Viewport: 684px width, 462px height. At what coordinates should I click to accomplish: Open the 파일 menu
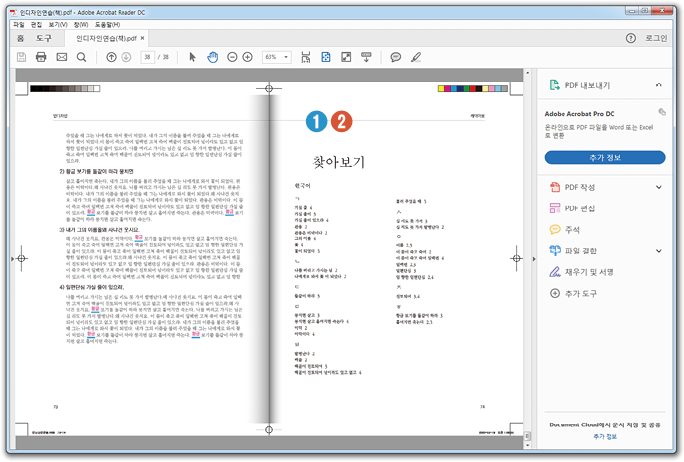pyautogui.click(x=19, y=24)
